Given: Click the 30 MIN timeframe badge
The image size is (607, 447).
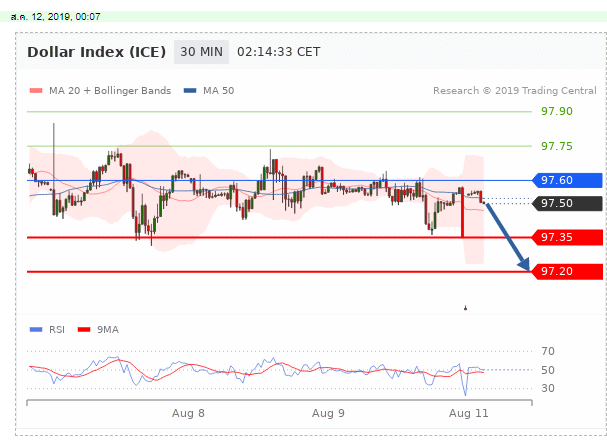Looking at the screenshot, I should click(x=201, y=52).
